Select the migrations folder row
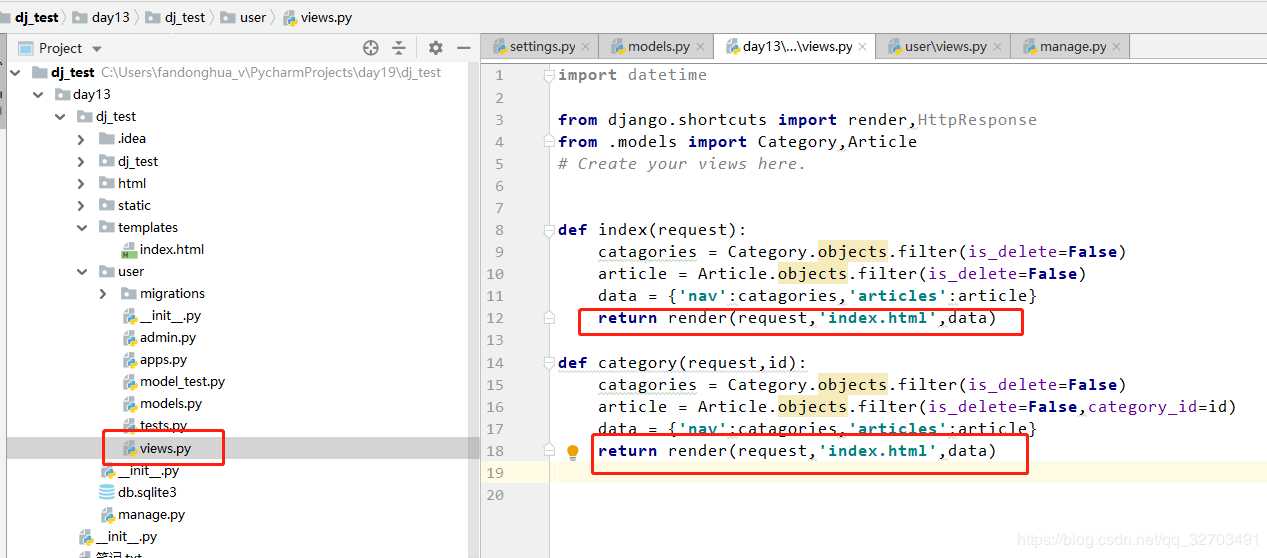 [162, 293]
